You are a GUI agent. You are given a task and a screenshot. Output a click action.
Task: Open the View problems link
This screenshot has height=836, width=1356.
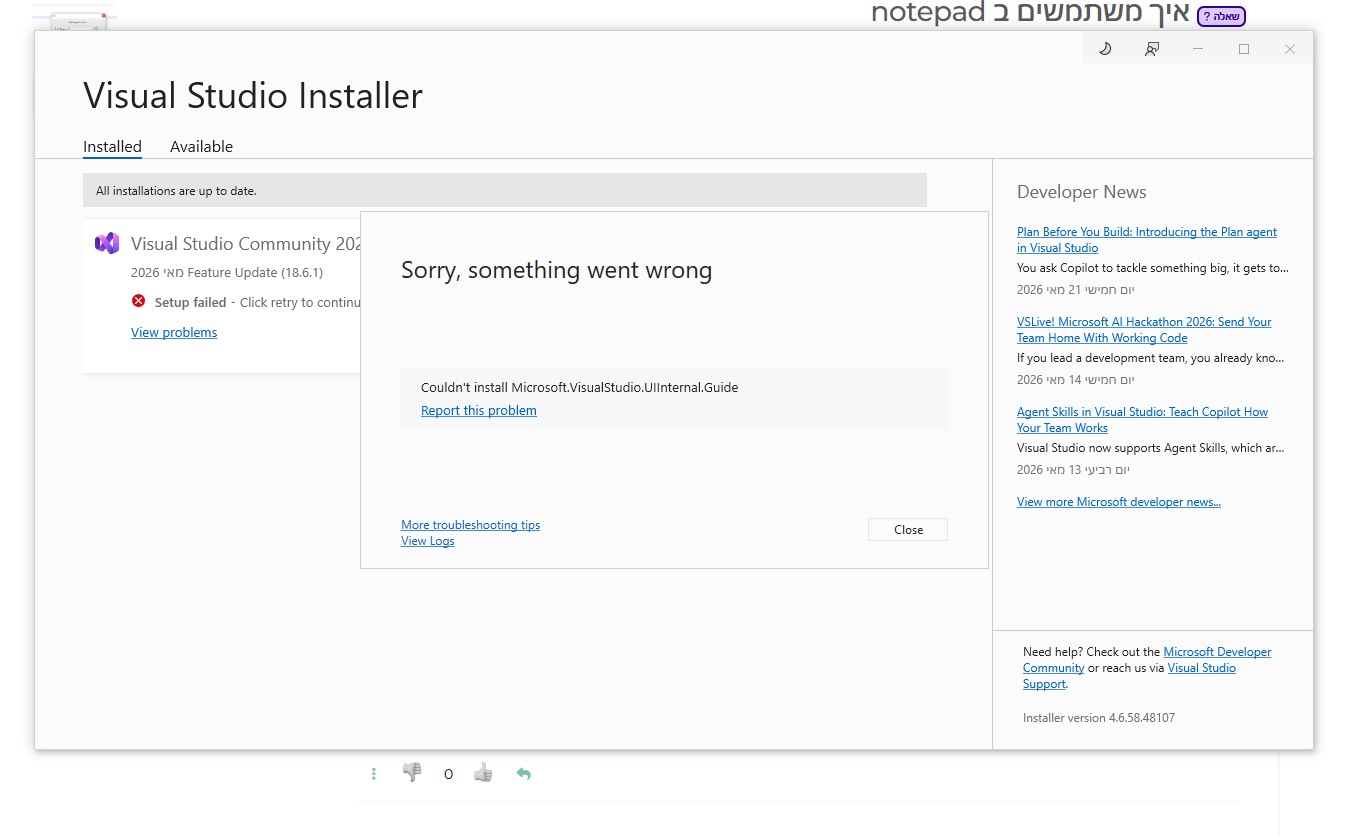coord(174,332)
